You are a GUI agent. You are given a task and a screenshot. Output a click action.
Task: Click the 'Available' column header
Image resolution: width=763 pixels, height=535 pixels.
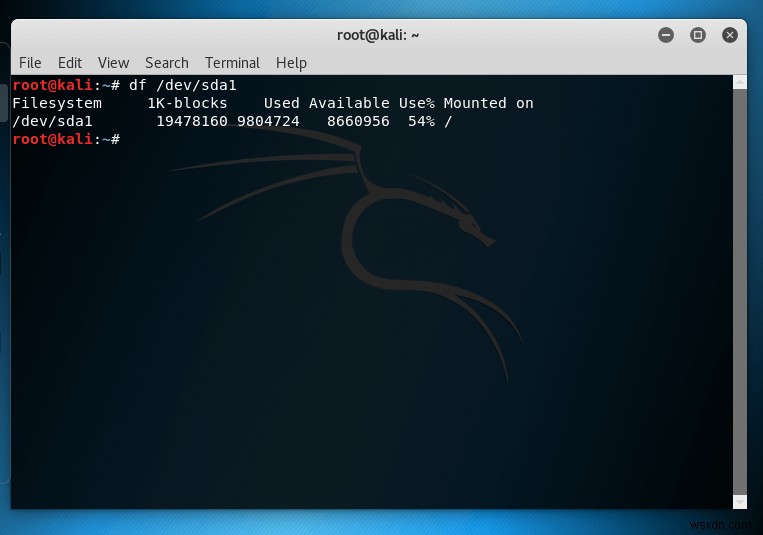[349, 103]
